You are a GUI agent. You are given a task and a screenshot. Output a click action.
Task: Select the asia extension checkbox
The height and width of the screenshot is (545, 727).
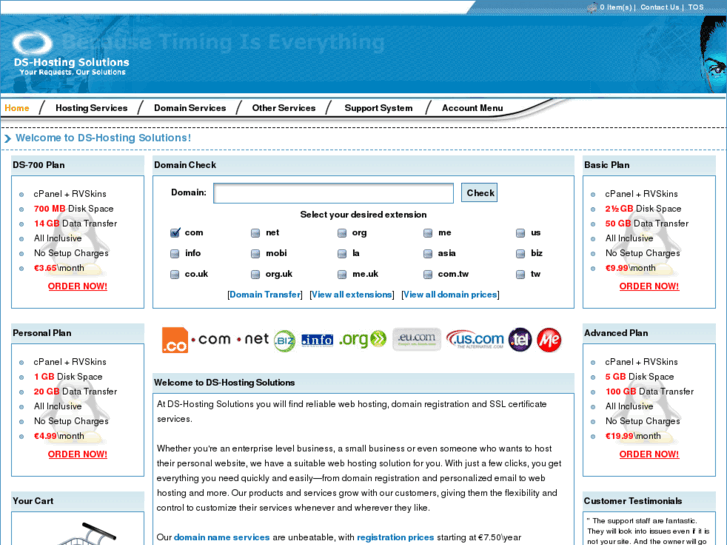coord(427,253)
